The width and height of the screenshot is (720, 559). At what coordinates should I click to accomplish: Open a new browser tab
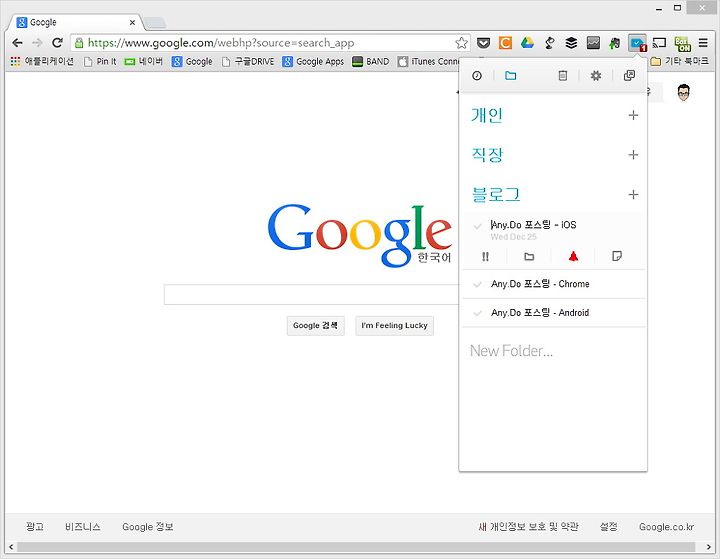(x=154, y=22)
